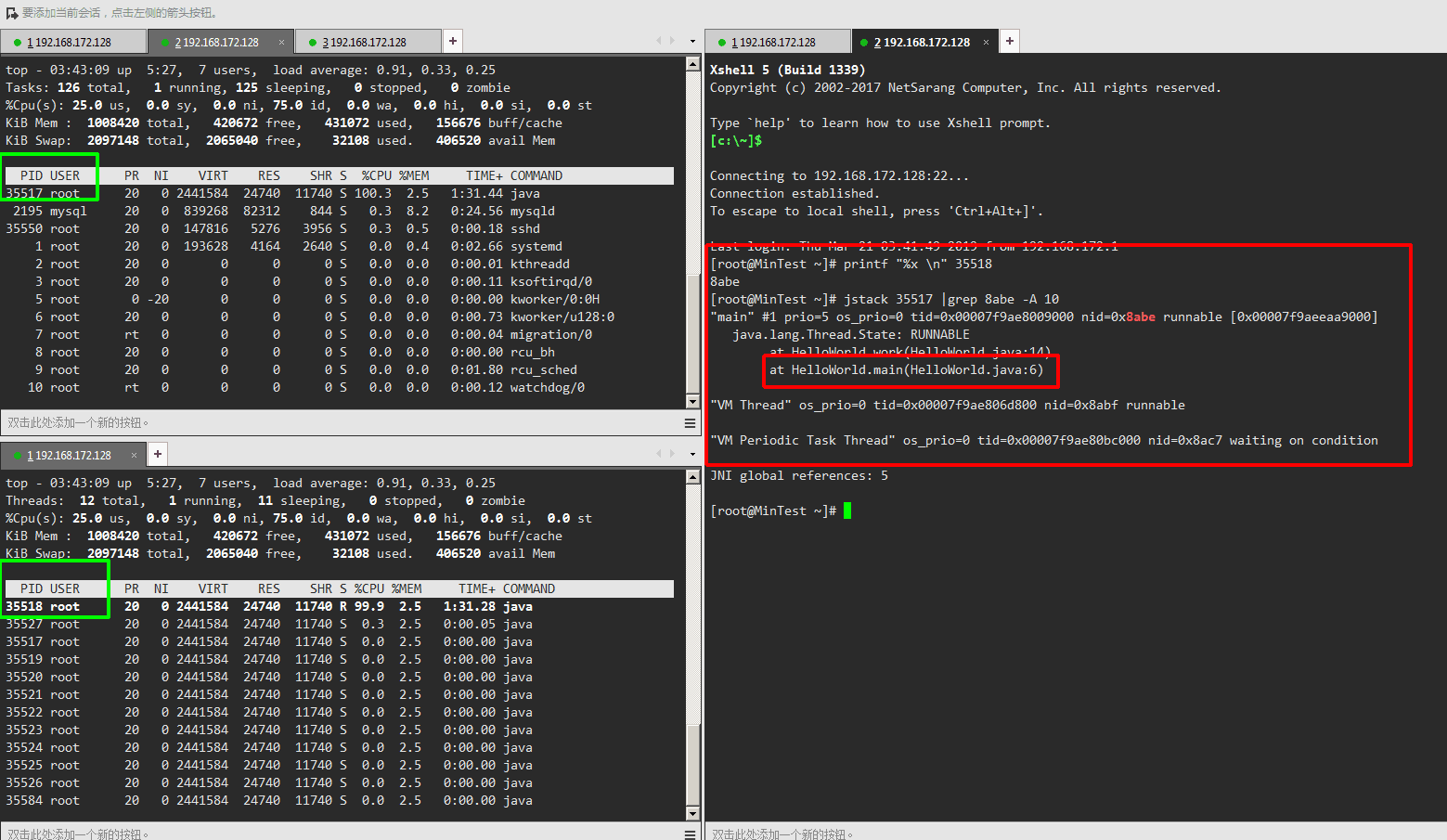The image size is (1447, 840).
Task: Click 'java.lang.Thread.State: RUNNABLE' line
Action: click(x=851, y=334)
